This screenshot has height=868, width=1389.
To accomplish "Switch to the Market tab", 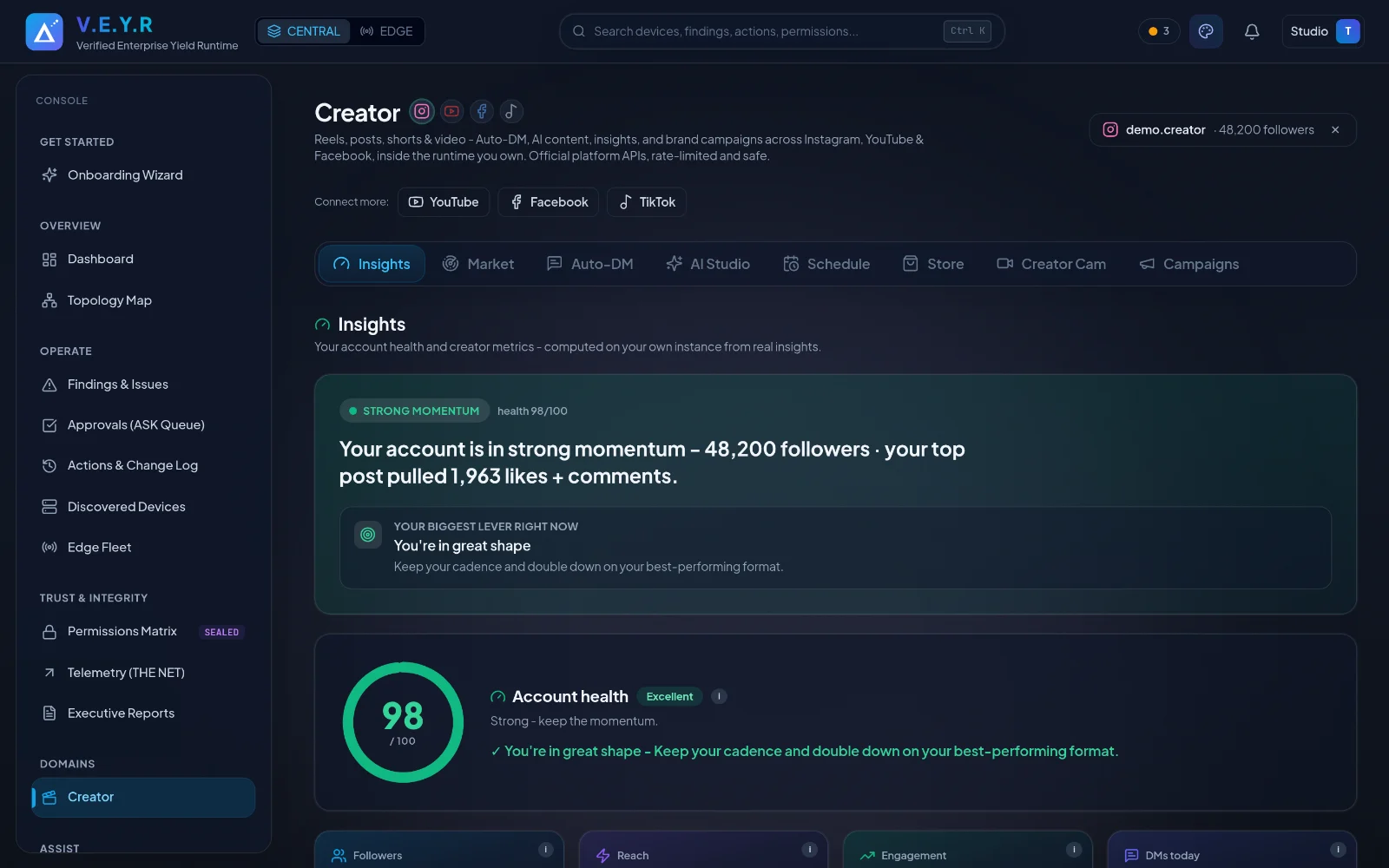I will tap(478, 264).
